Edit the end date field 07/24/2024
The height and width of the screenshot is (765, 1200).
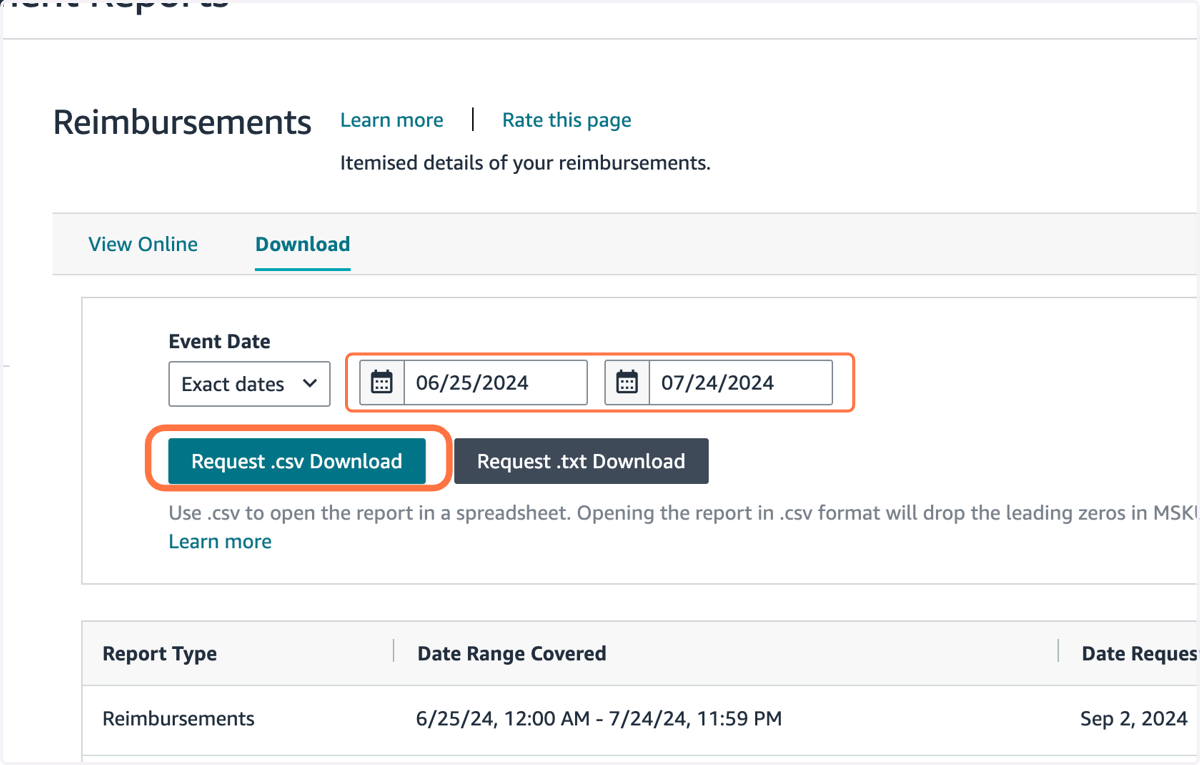(x=741, y=383)
